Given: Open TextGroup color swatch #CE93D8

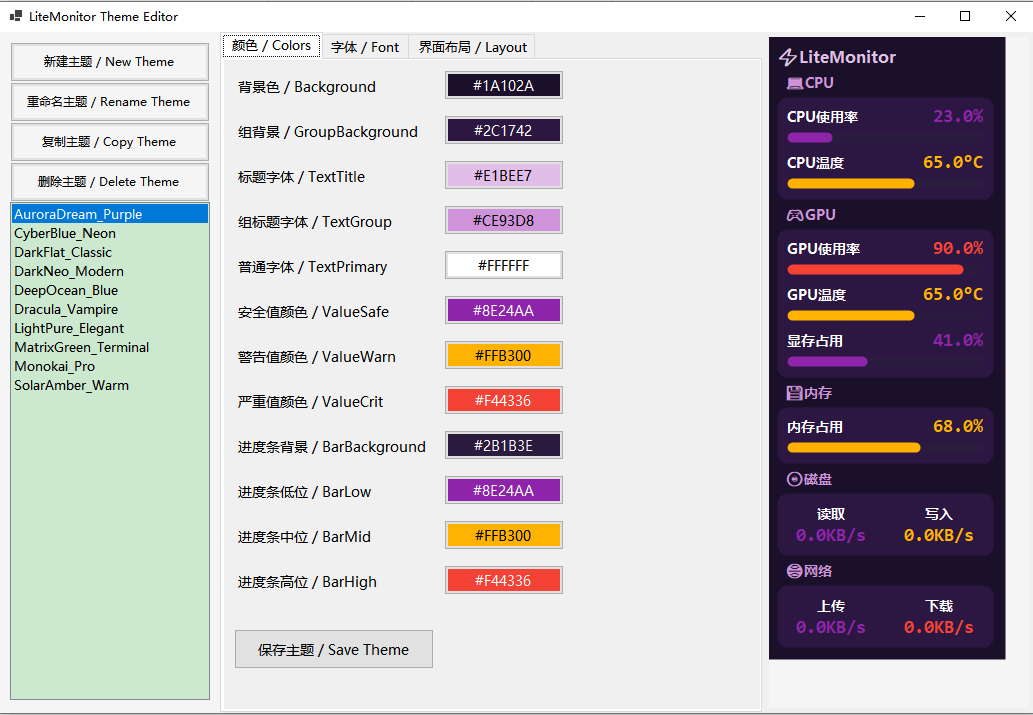Looking at the screenshot, I should pos(504,221).
